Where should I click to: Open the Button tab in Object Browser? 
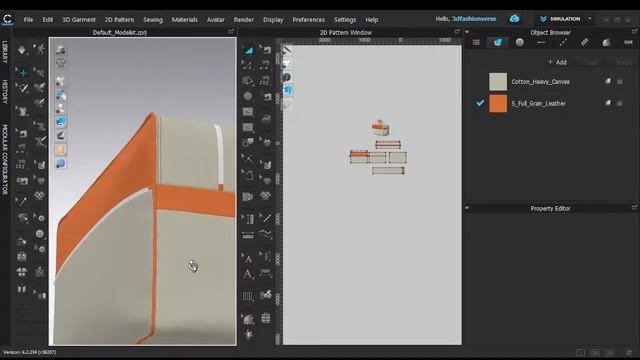(x=519, y=42)
